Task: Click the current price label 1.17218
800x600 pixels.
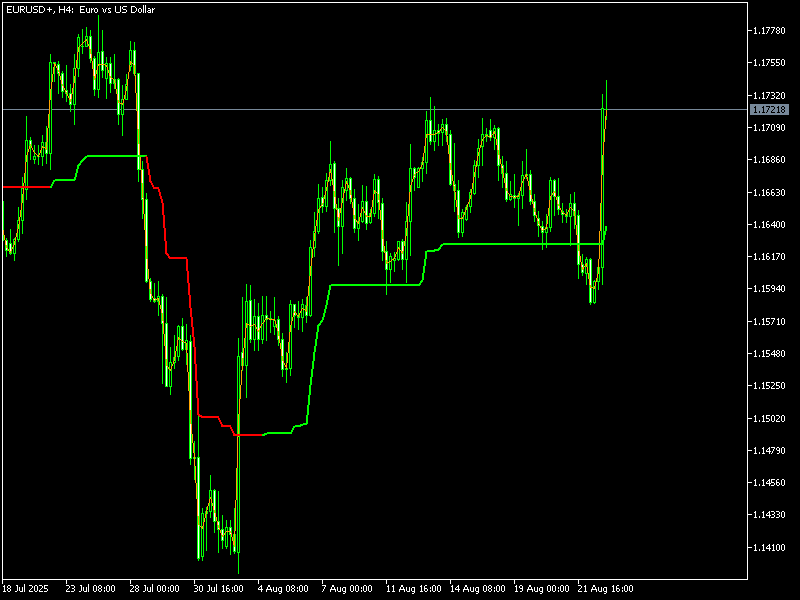Action: [x=769, y=110]
